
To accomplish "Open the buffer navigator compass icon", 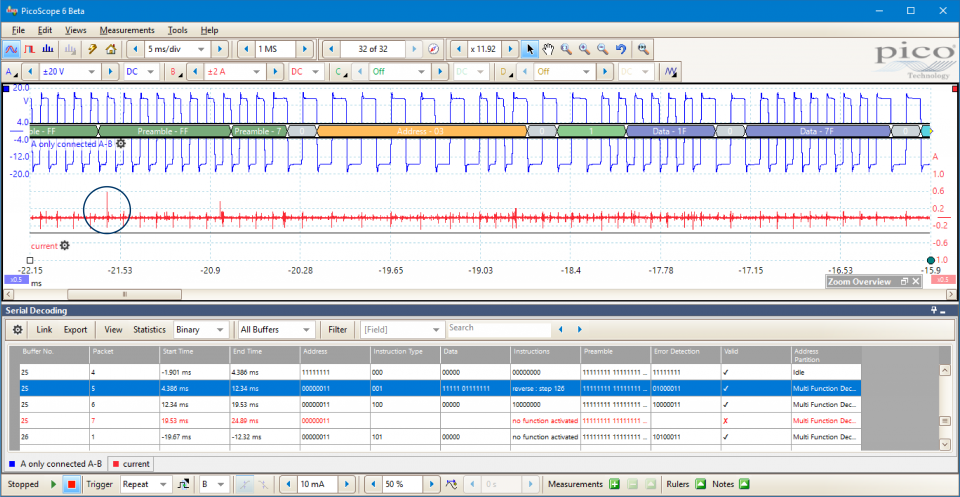I will pos(434,49).
